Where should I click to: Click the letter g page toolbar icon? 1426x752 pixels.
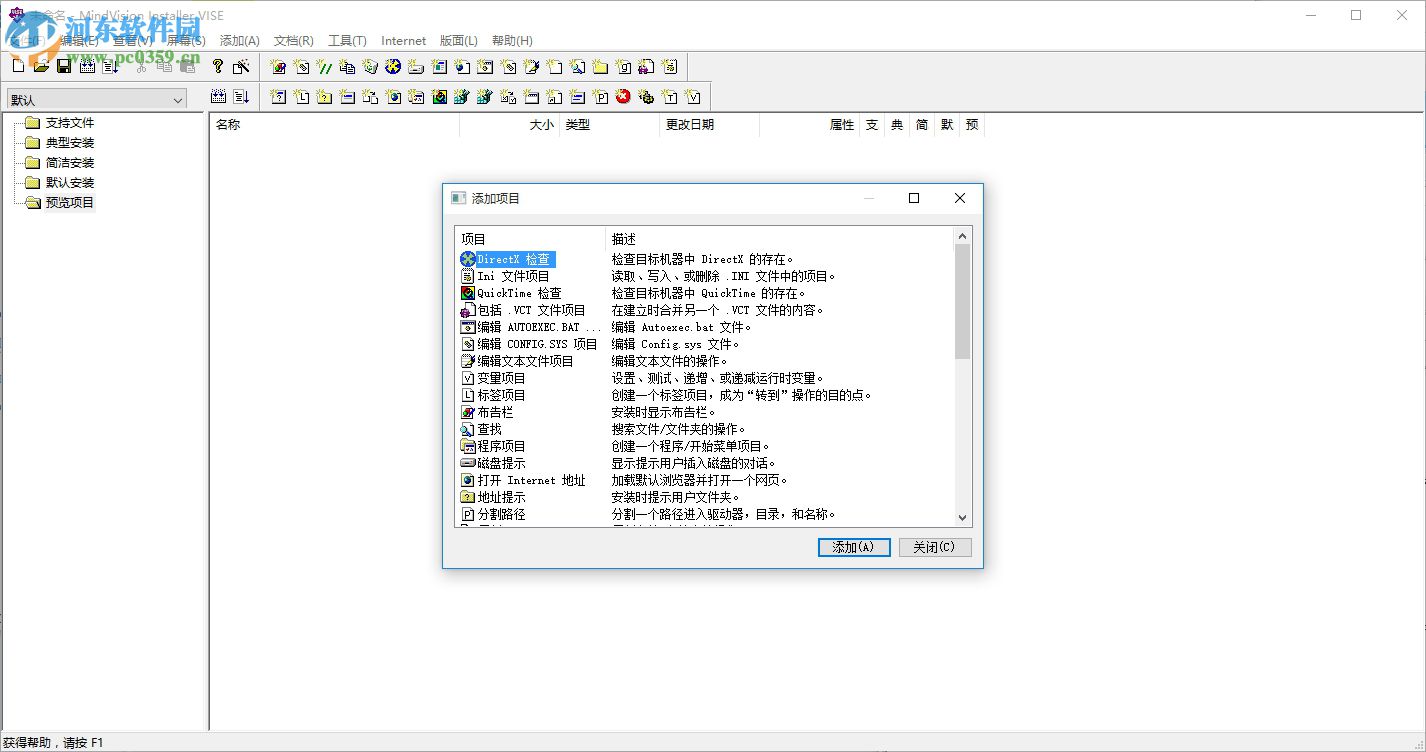tap(623, 67)
